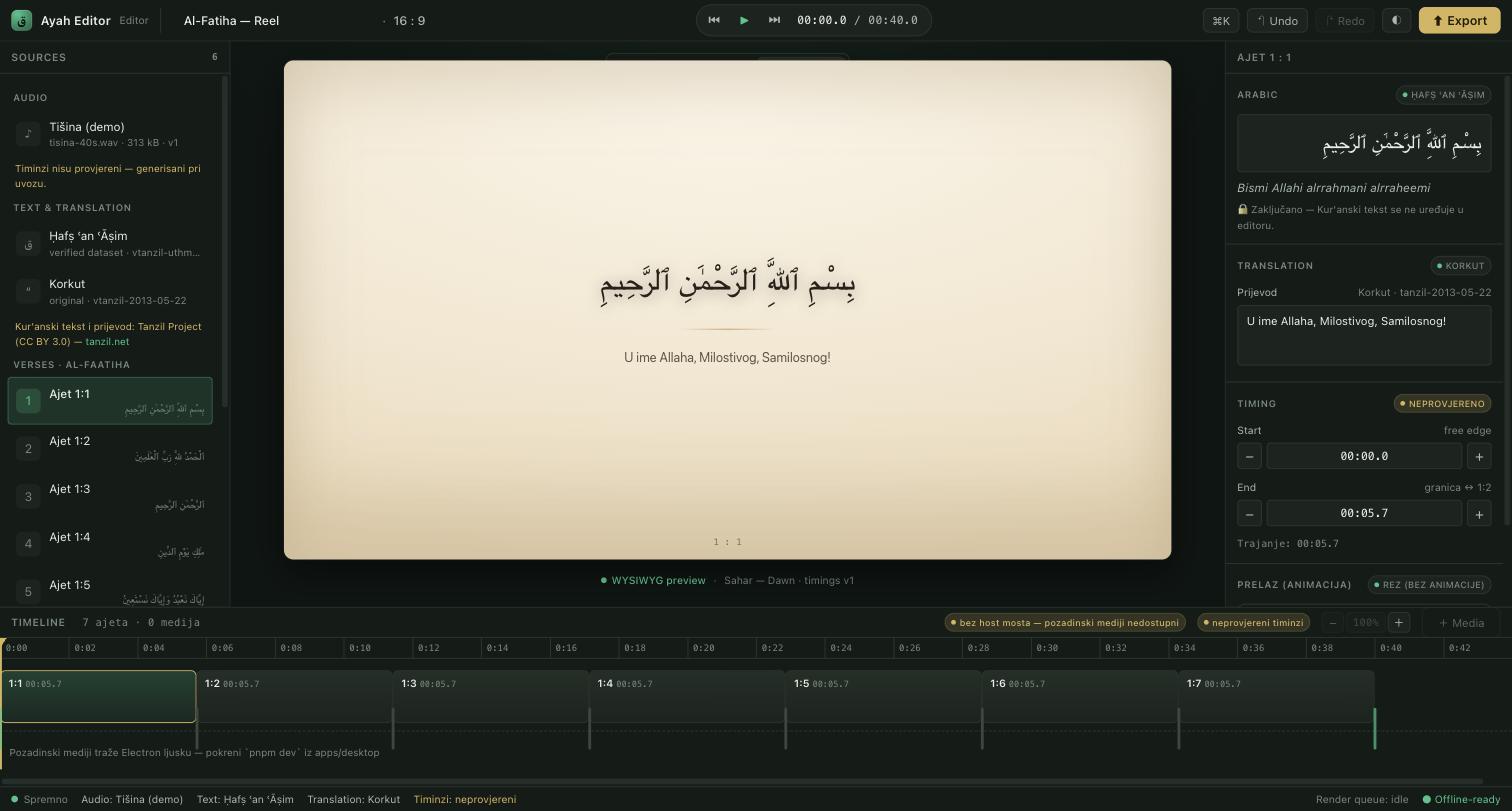
Task: Click the NEPROVJERENO timing badge
Action: [x=1443, y=404]
